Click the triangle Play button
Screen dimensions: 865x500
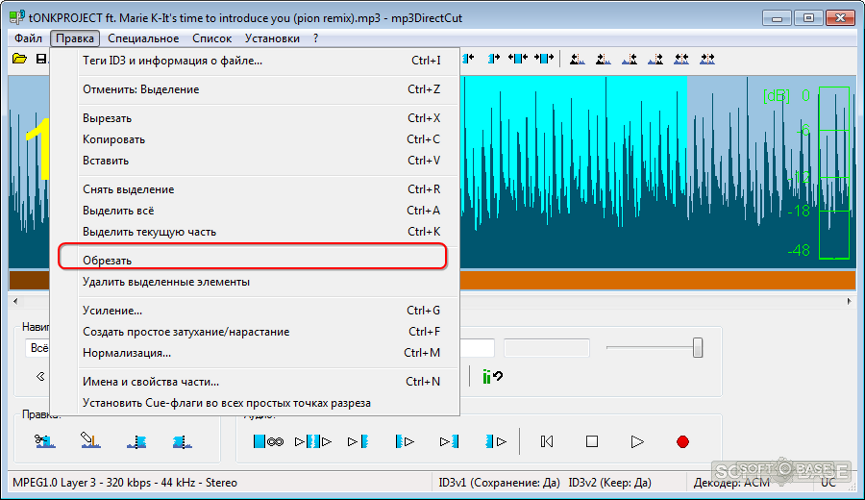(x=637, y=442)
